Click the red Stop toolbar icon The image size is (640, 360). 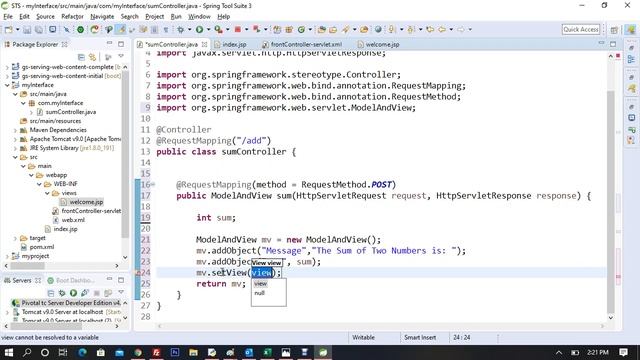[x=238, y=29]
